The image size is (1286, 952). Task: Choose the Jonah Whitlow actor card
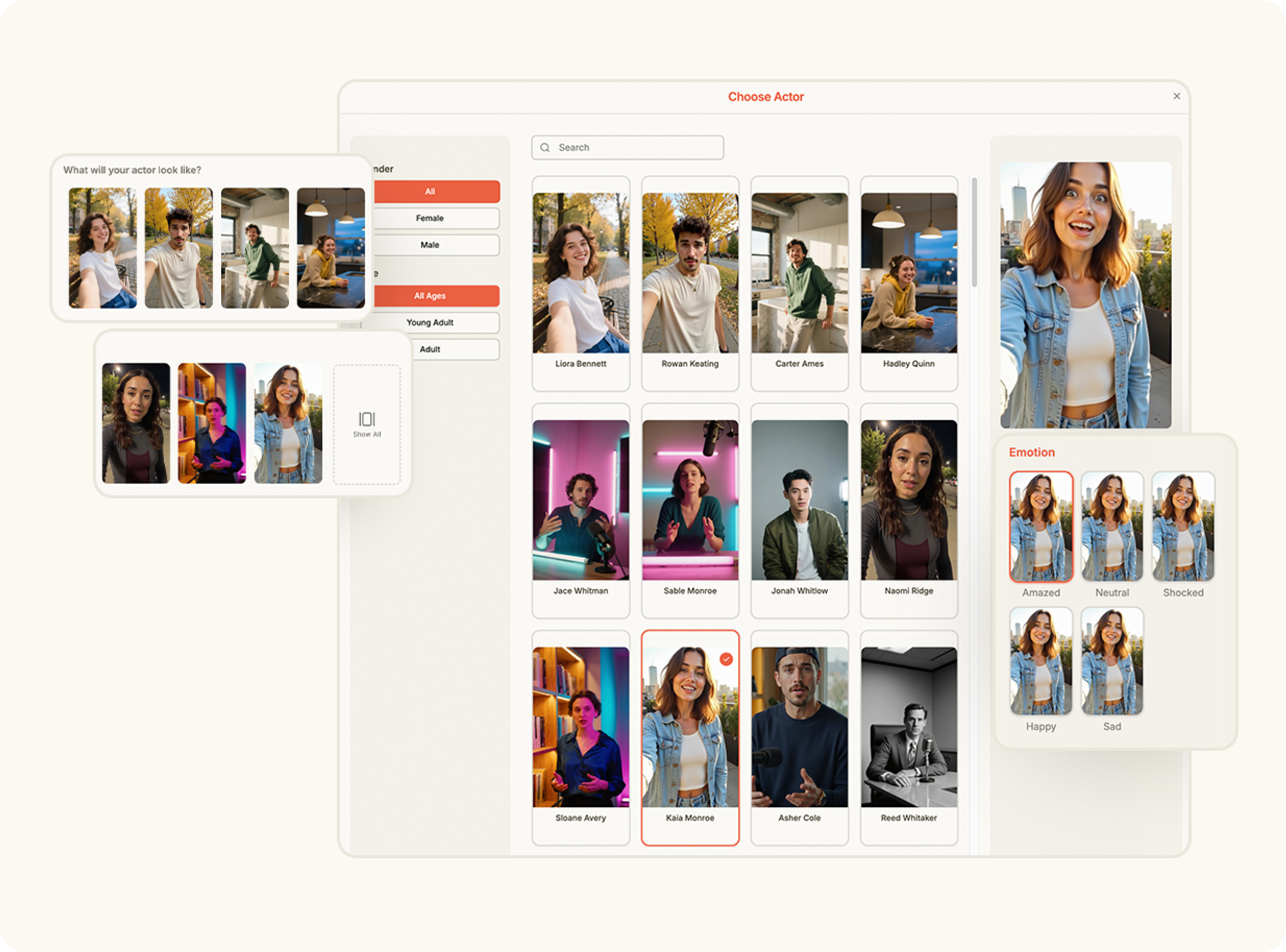click(x=799, y=510)
